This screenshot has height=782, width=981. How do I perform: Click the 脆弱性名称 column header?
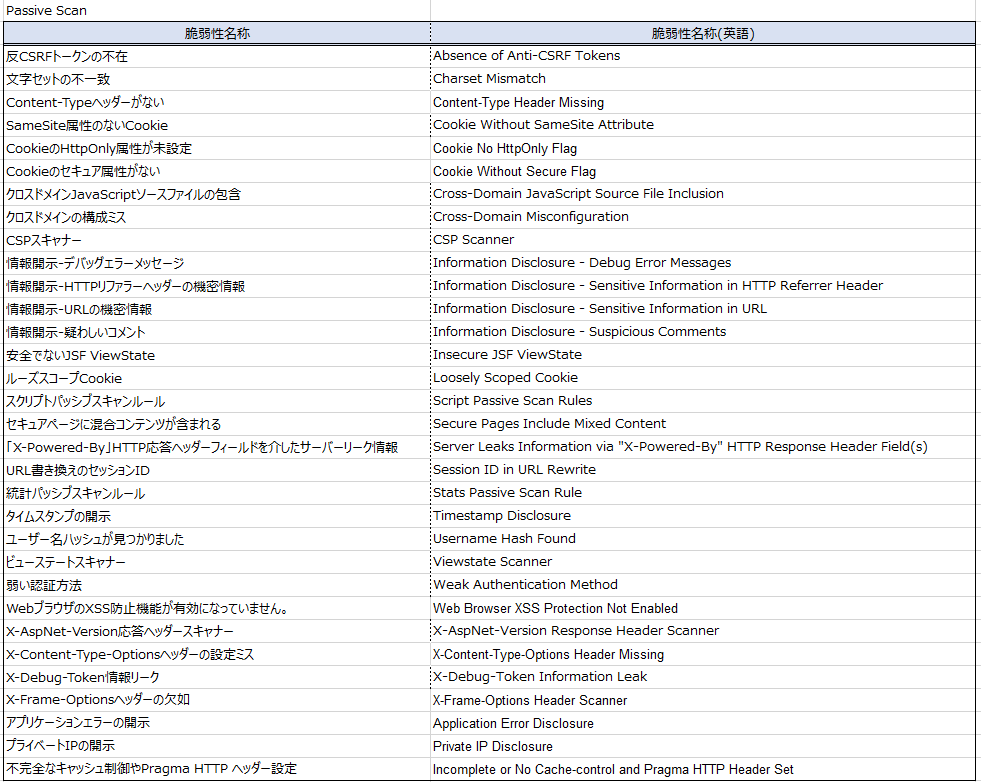216,34
